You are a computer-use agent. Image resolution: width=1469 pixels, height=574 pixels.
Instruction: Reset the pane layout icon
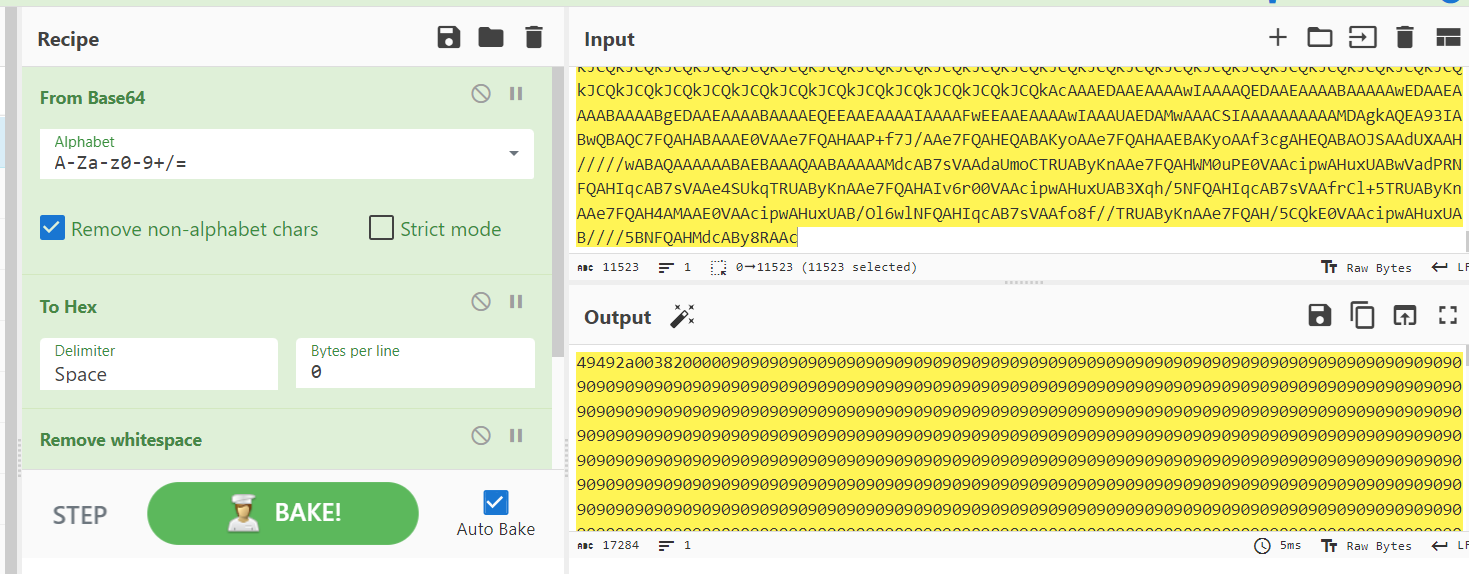coord(1448,38)
